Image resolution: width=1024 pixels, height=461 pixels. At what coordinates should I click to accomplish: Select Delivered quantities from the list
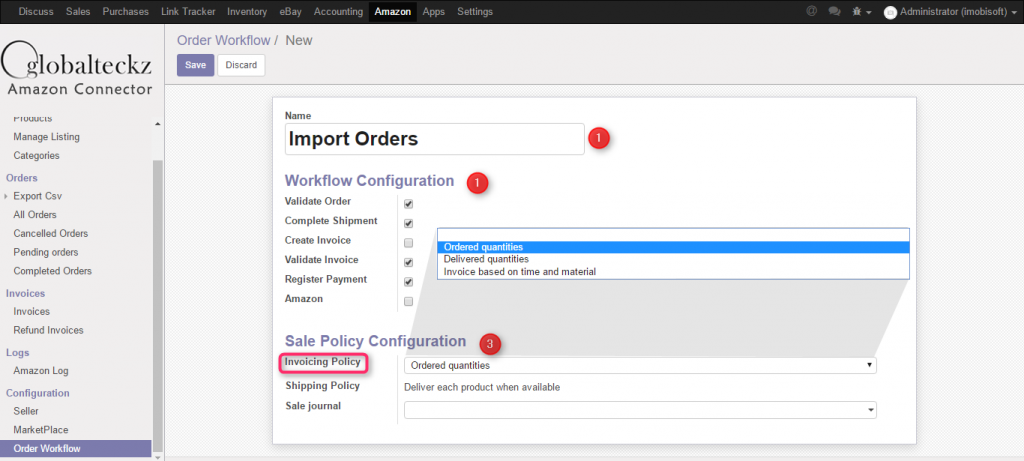tap(479, 259)
